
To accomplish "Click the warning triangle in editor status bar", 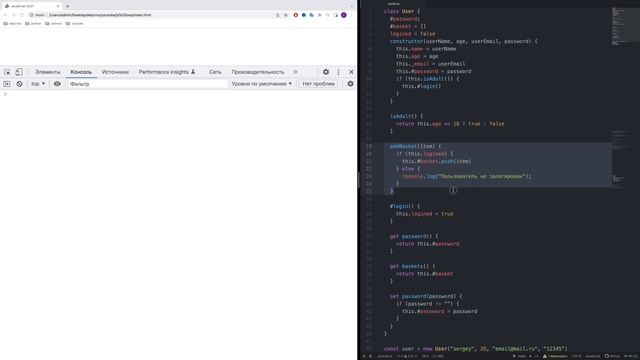I will (x=544, y=356).
